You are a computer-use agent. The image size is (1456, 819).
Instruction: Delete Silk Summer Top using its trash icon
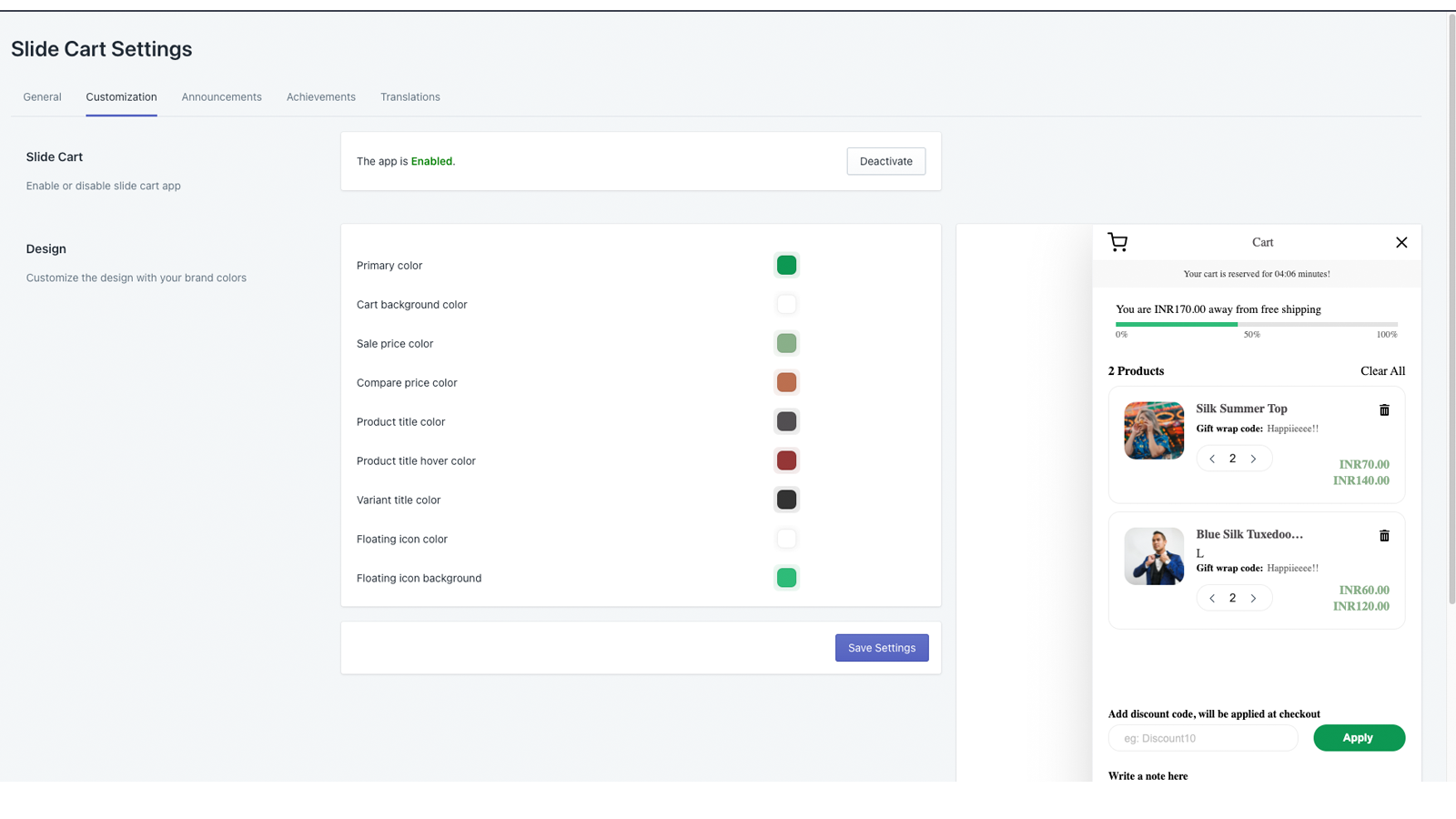click(1384, 409)
